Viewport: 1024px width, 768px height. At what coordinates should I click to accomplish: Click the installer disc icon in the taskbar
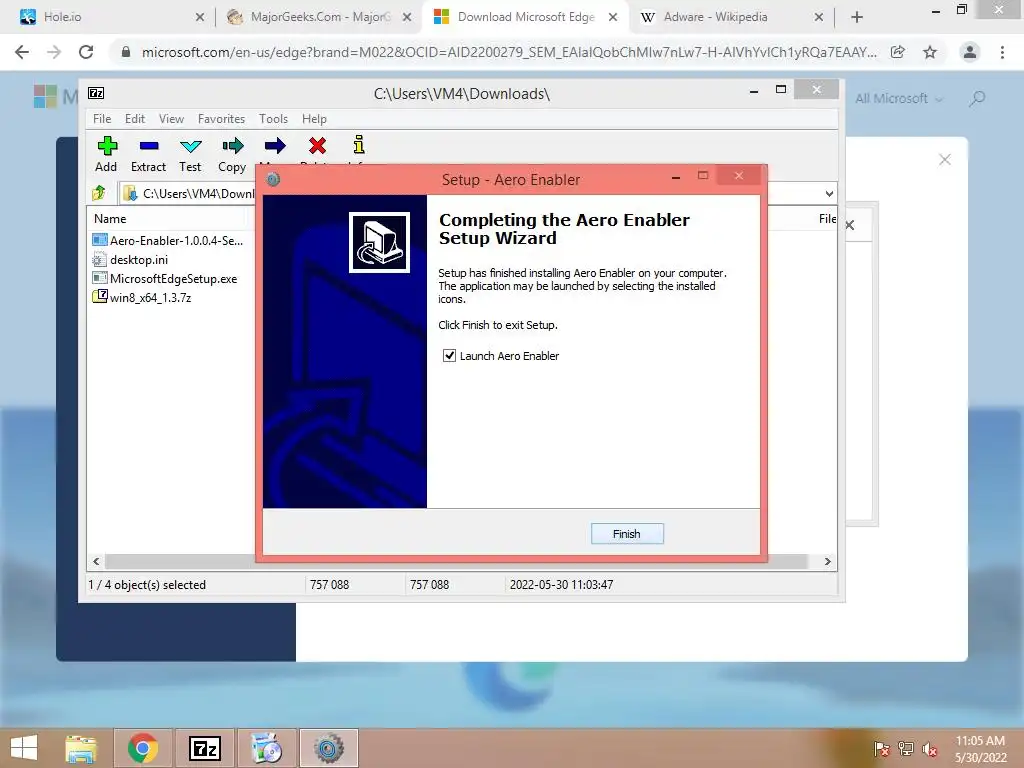click(266, 748)
